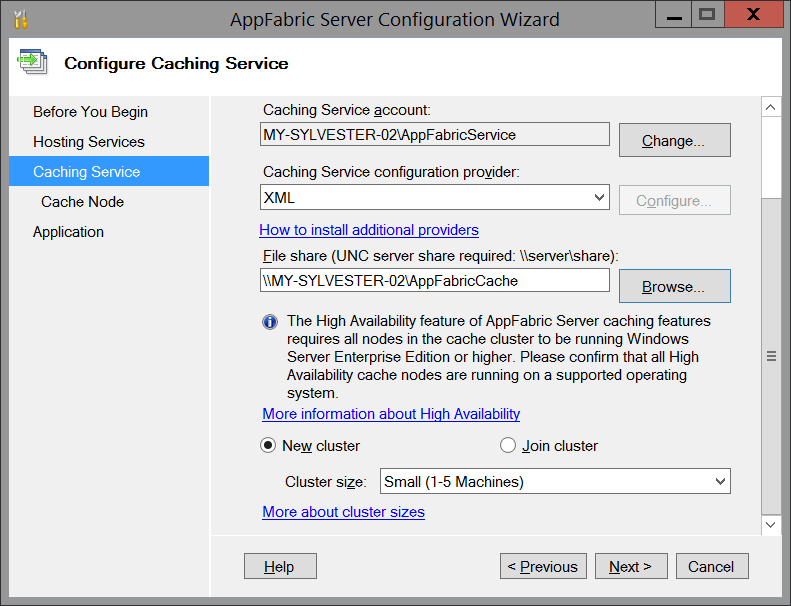Click the Cancel button
This screenshot has width=791, height=606.
pyautogui.click(x=712, y=566)
